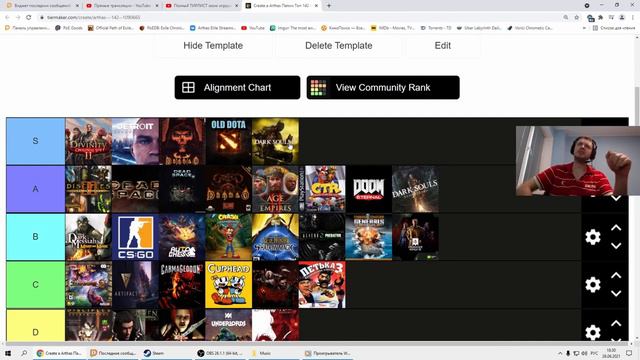Screen dimensions: 640x360
Task: Select the active Create a Arthas tier list tab
Action: (281, 6)
